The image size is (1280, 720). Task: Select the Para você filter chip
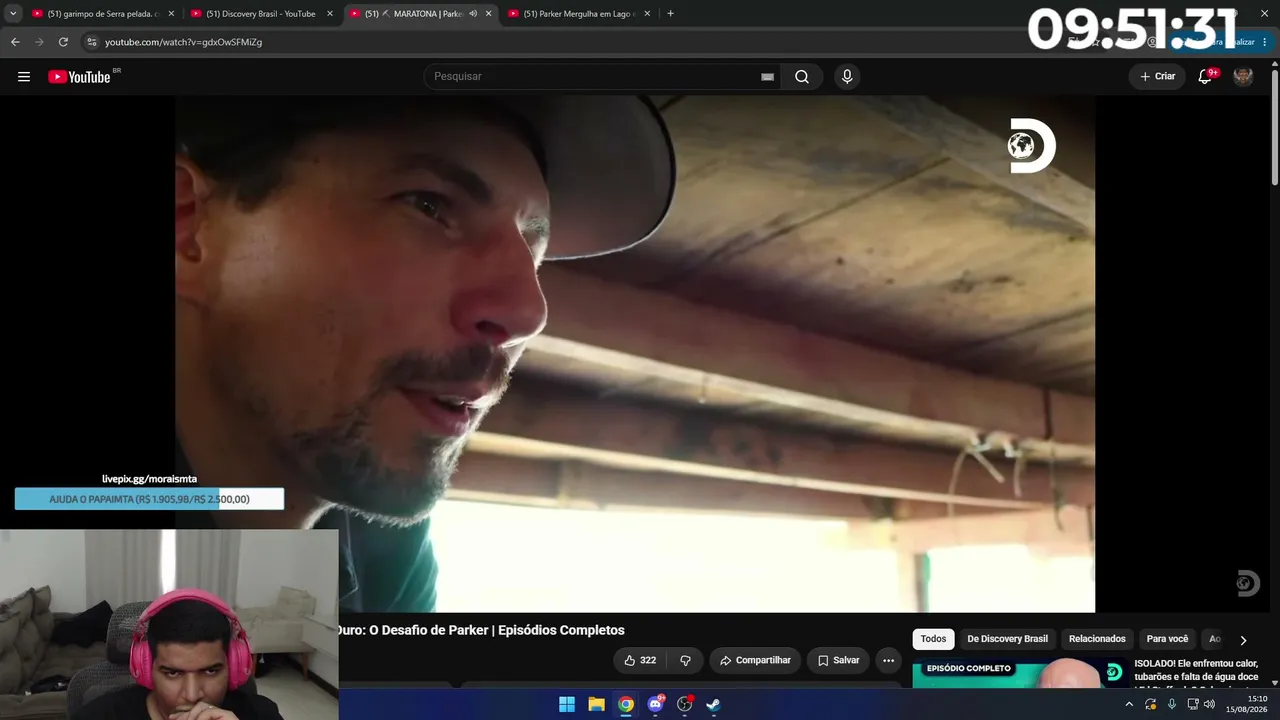pos(1167,639)
